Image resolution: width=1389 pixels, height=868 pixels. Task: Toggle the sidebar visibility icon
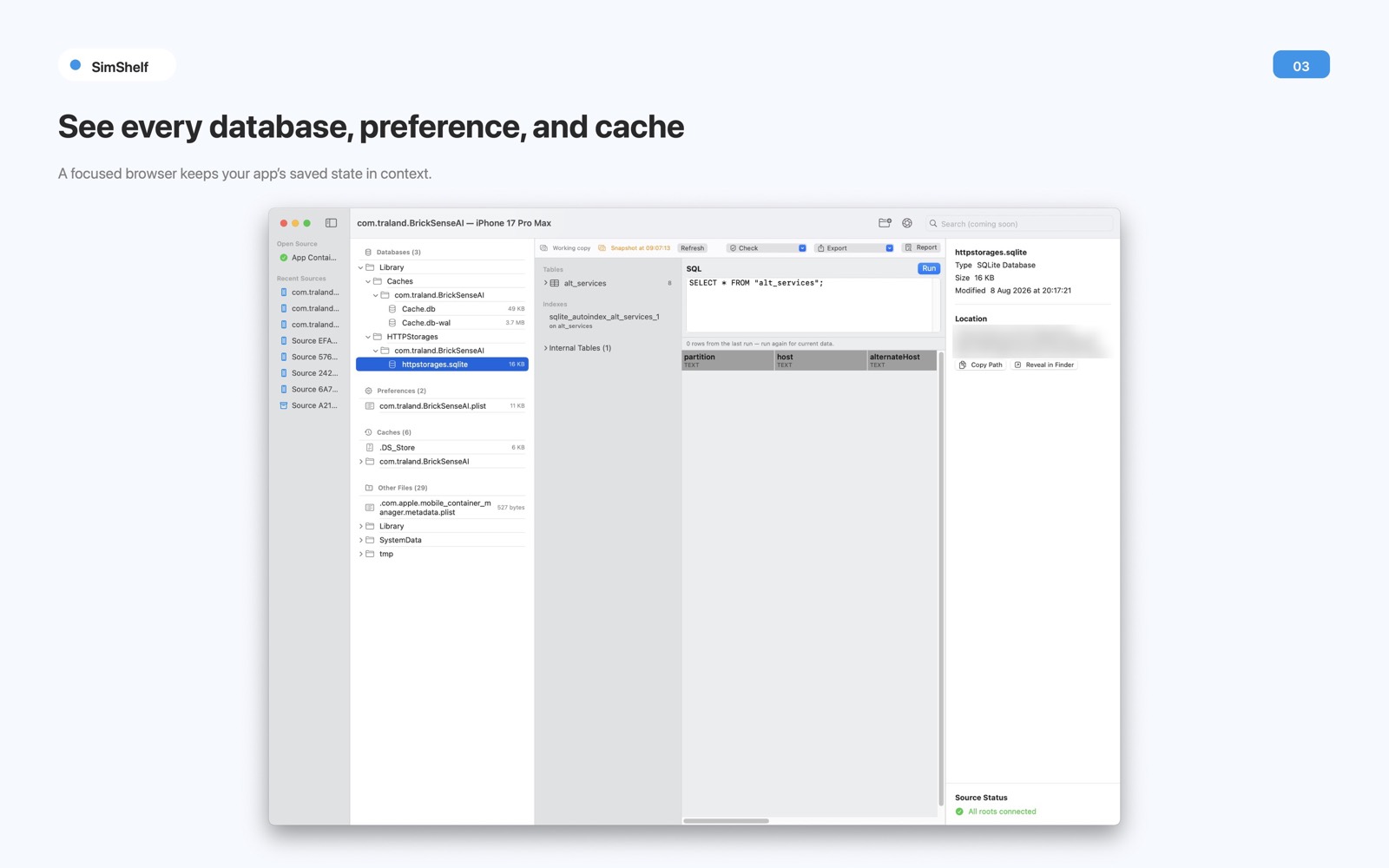[x=331, y=223]
